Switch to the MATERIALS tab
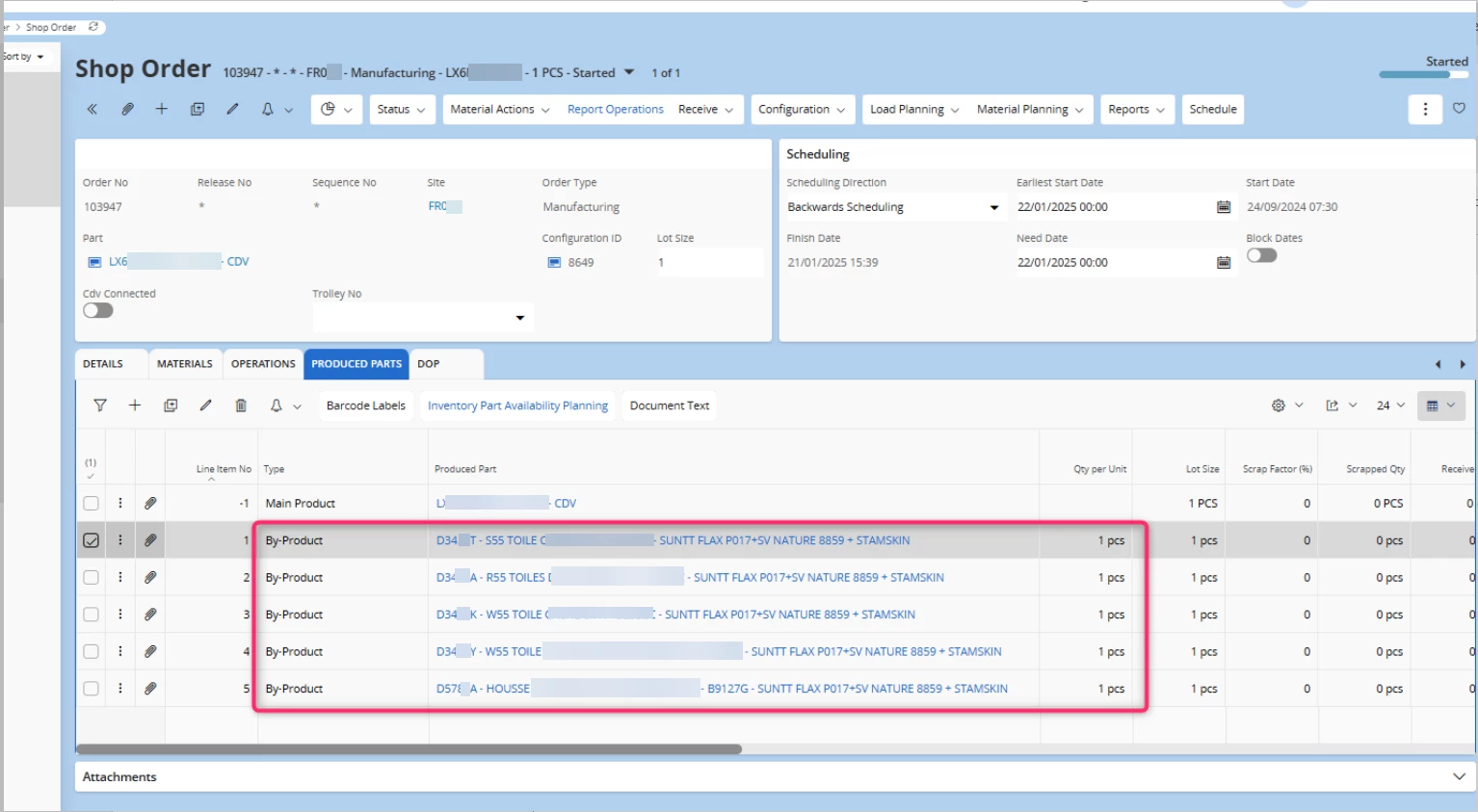This screenshot has width=1478, height=812. pos(185,364)
